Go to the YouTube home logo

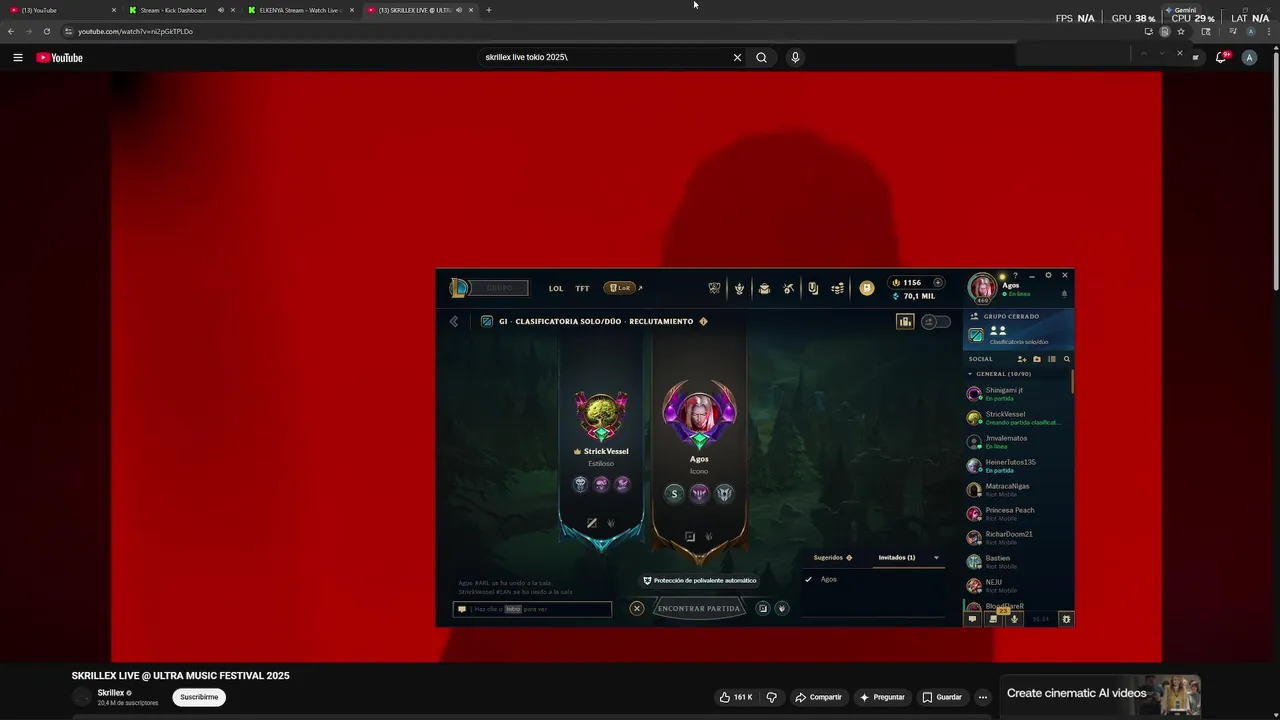click(x=60, y=58)
